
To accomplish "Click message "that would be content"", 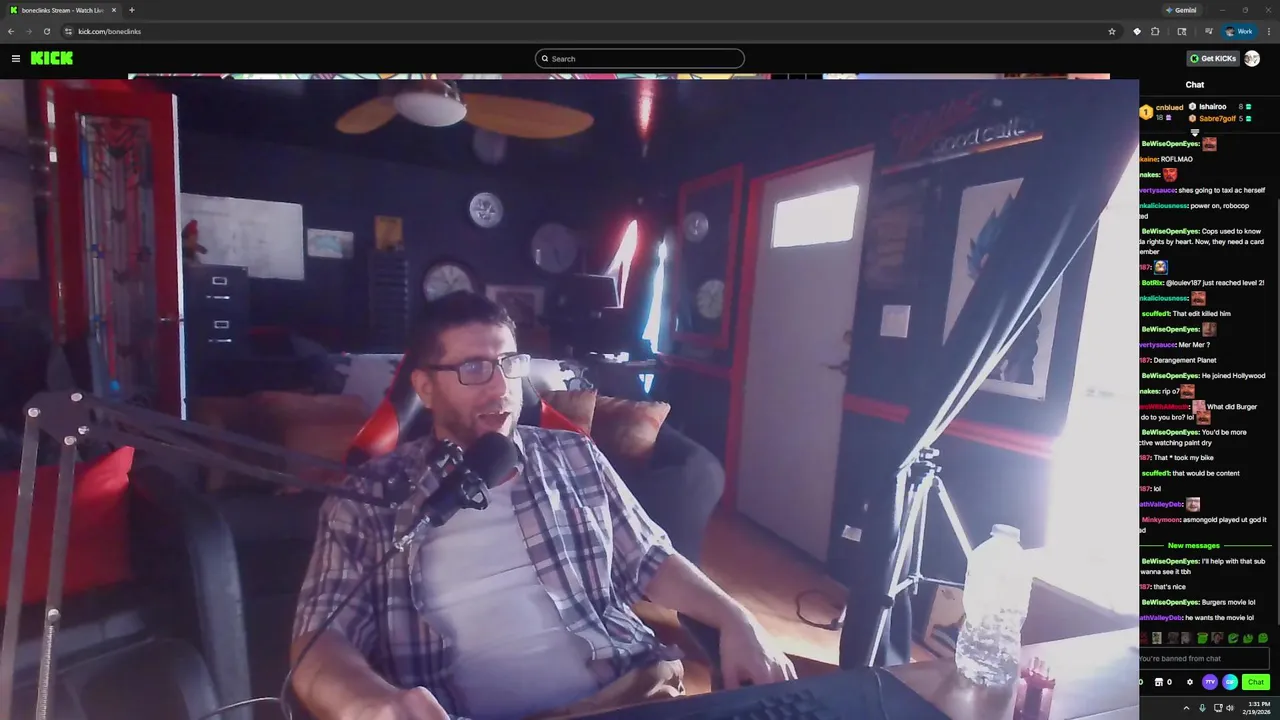I will pyautogui.click(x=1205, y=473).
